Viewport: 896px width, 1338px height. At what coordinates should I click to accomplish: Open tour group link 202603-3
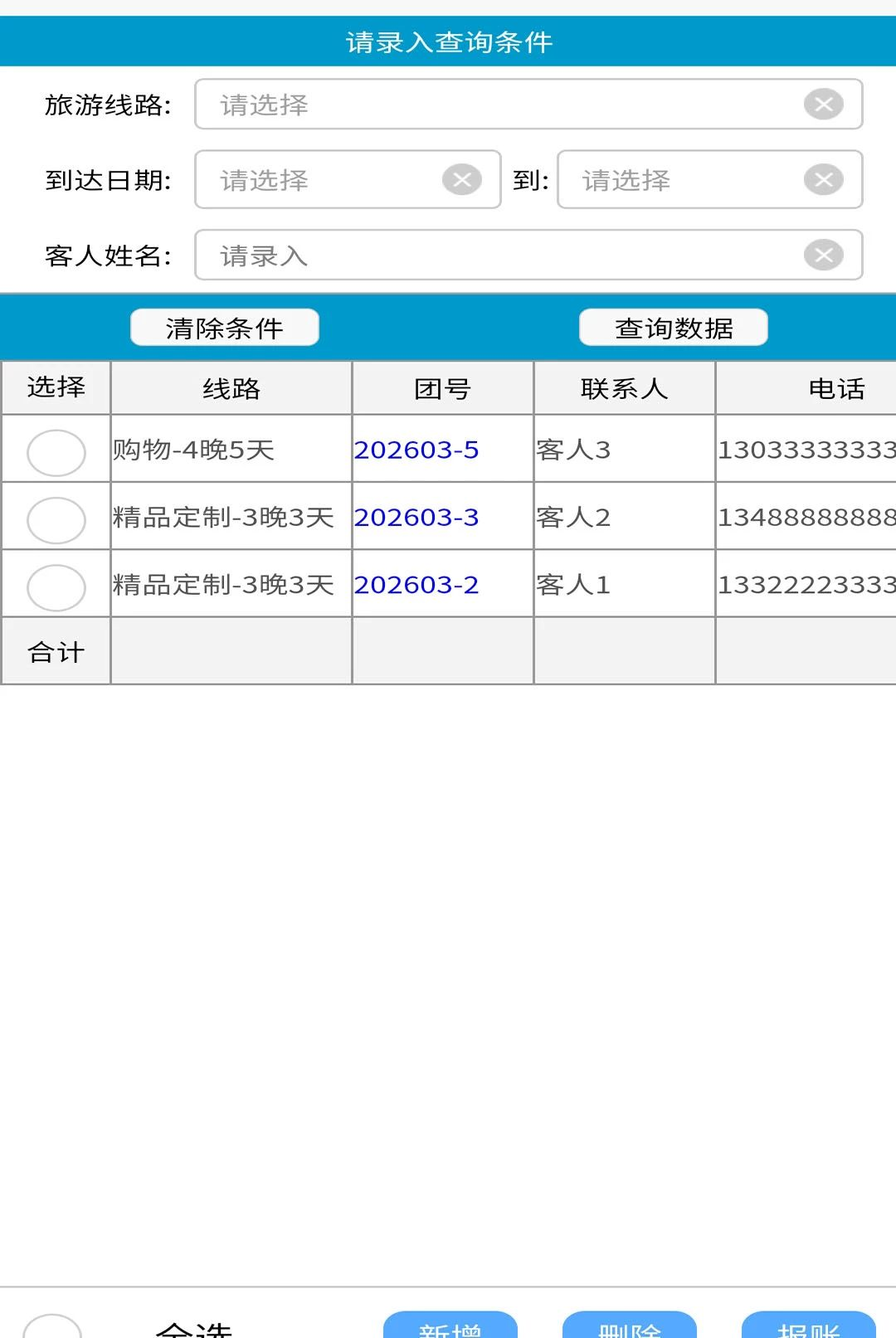click(x=416, y=518)
